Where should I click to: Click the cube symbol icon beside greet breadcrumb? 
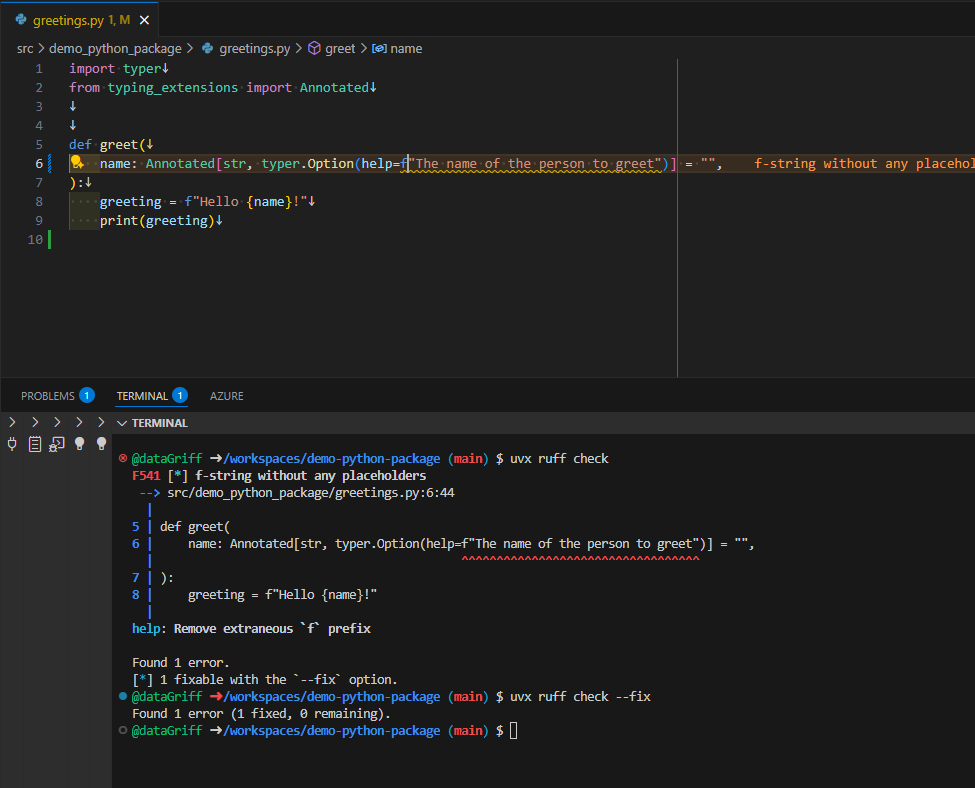pyautogui.click(x=315, y=48)
